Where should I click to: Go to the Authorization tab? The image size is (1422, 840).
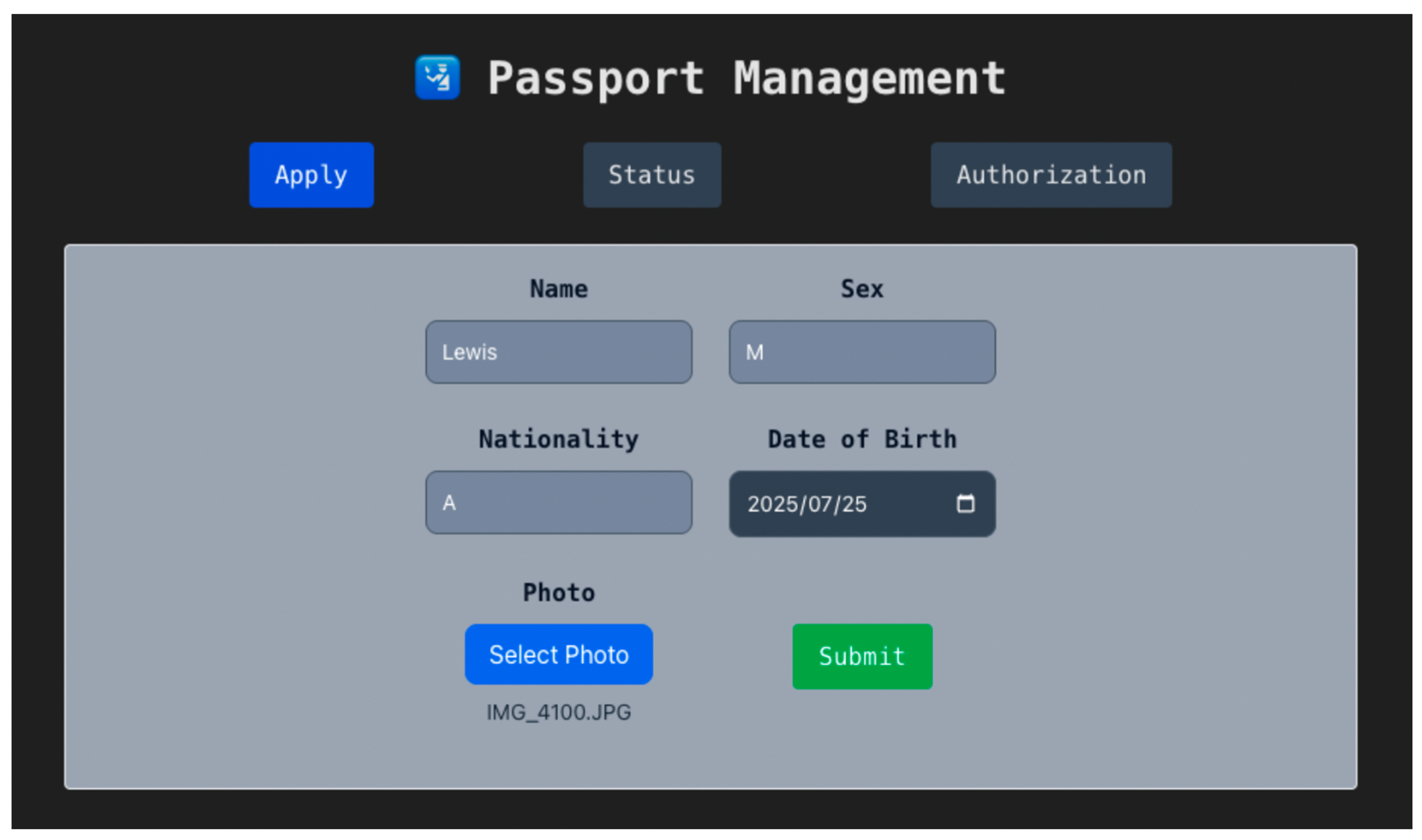click(x=1051, y=175)
